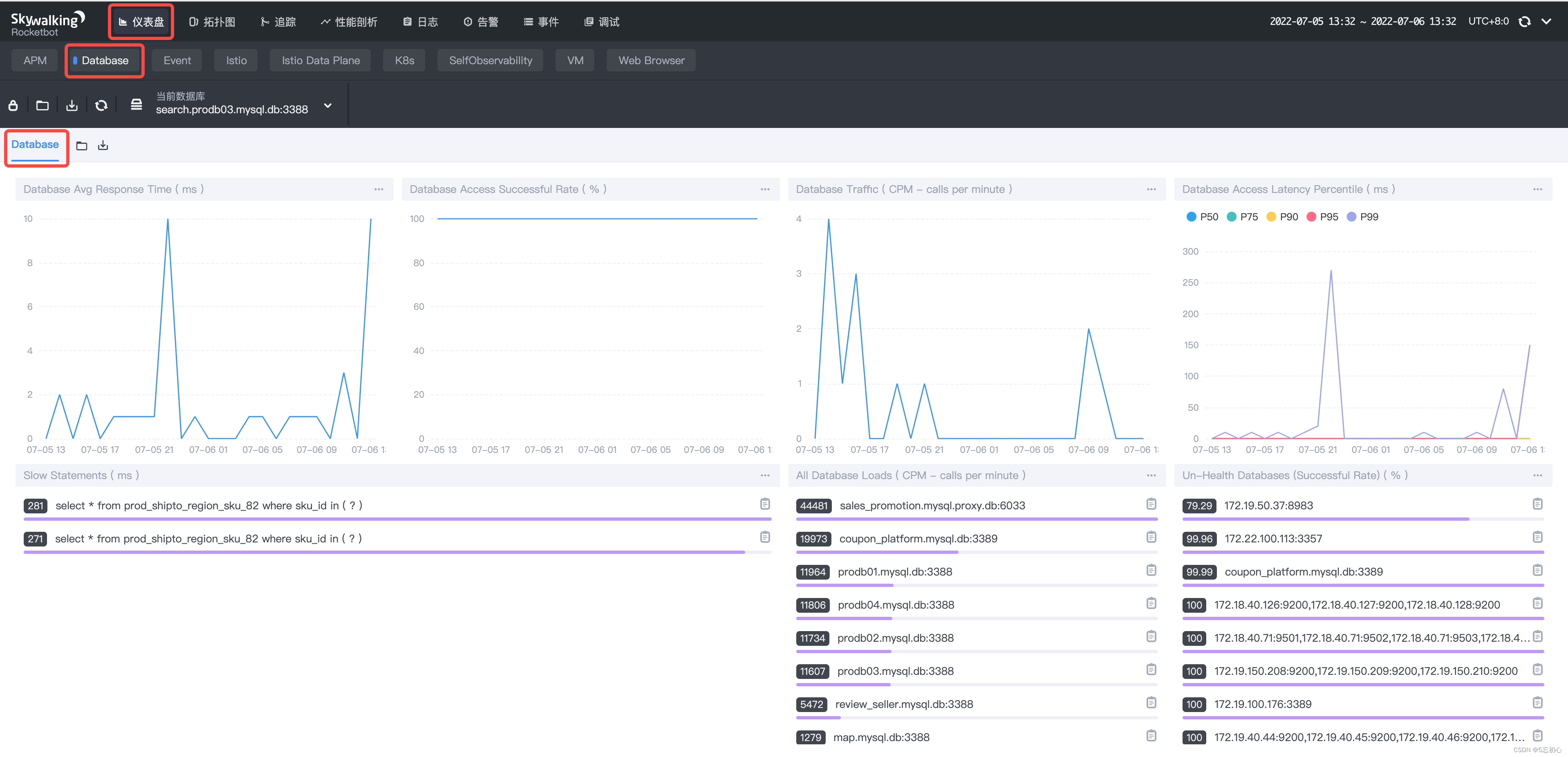
Task: Toggle P90 series in latency legend
Action: [1282, 217]
